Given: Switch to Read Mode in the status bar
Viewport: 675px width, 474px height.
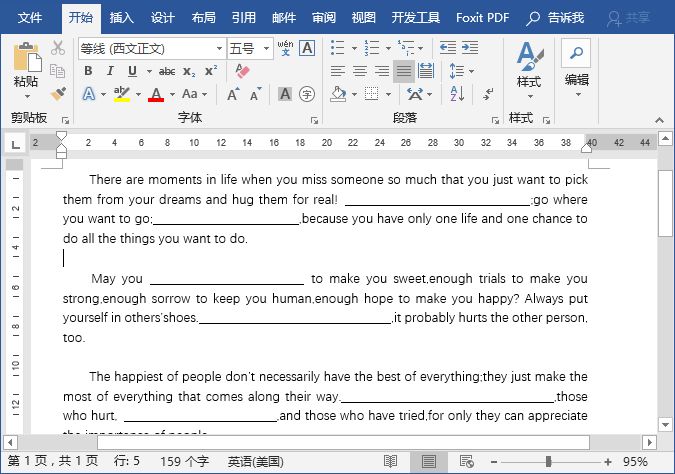Looking at the screenshot, I should tap(390, 462).
